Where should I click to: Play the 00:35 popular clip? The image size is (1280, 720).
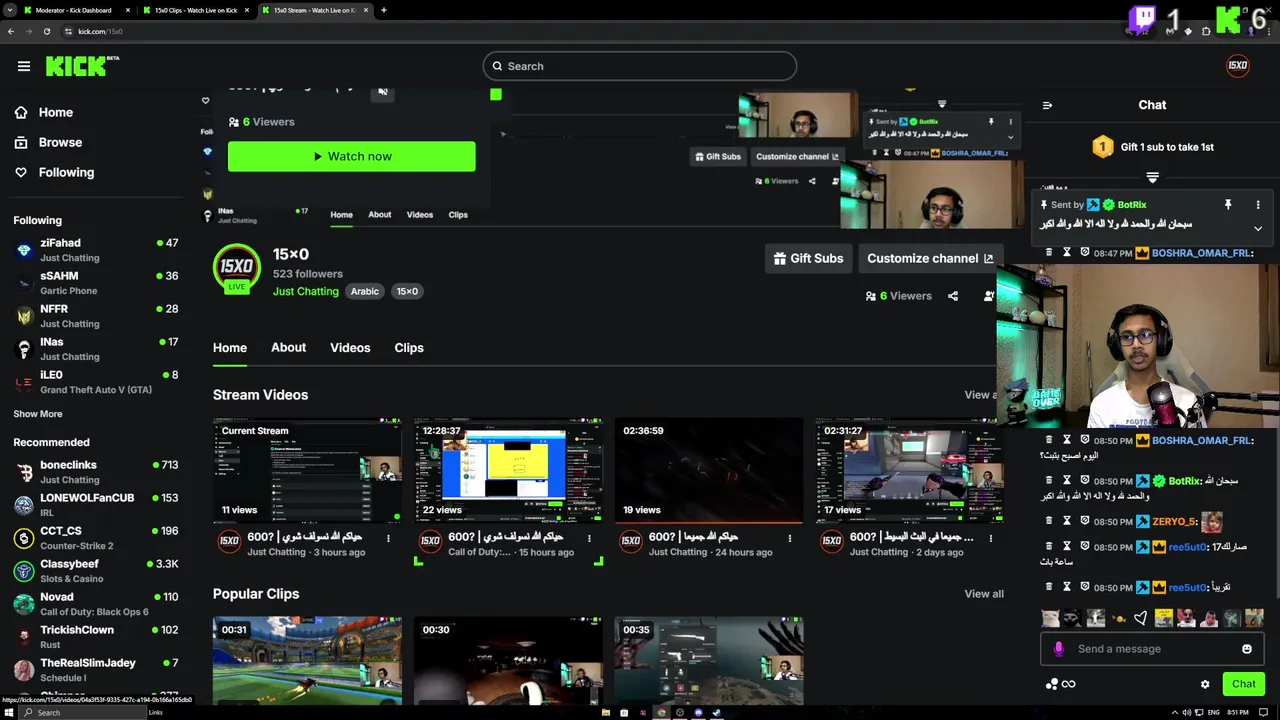(709, 661)
